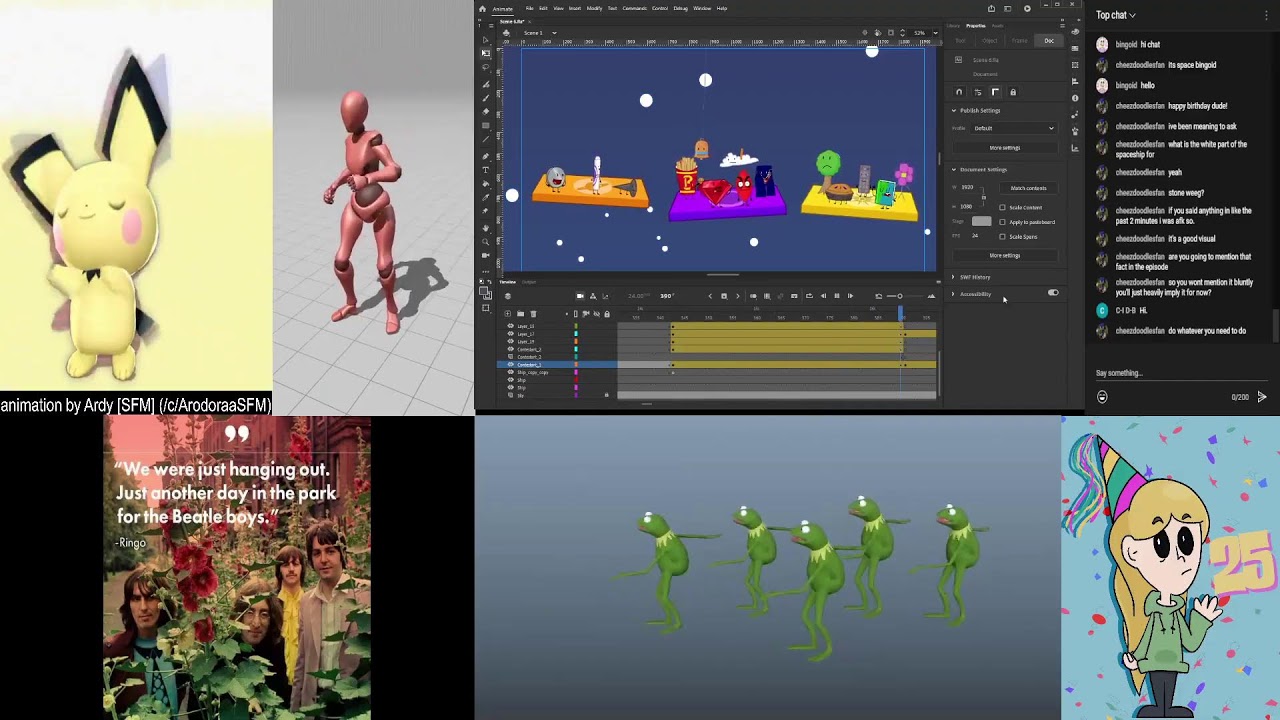Enable the Apply to pasteboard checkbox

click(1002, 222)
